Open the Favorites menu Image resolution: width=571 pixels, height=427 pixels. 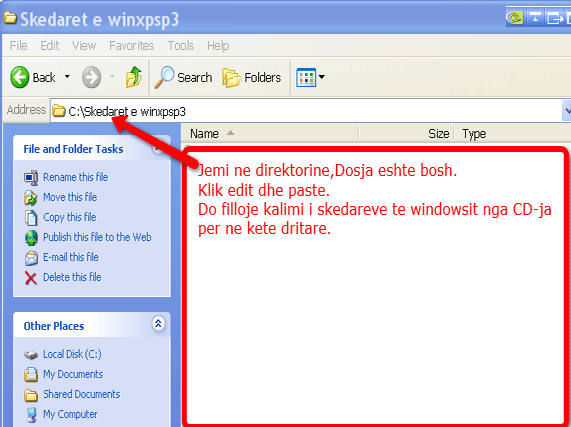[131, 46]
